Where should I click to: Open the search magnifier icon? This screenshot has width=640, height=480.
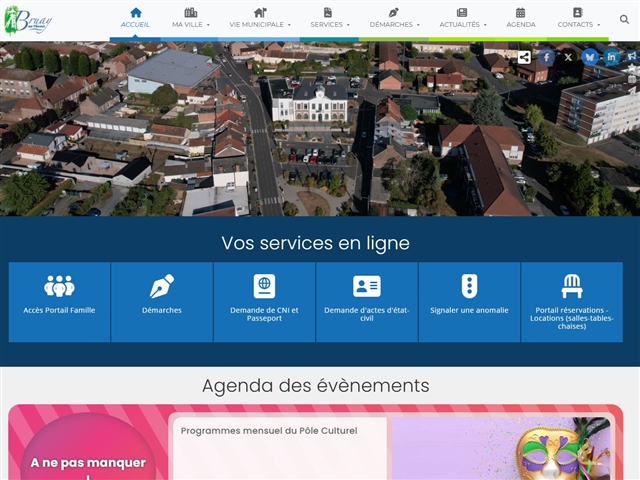[x=624, y=19]
